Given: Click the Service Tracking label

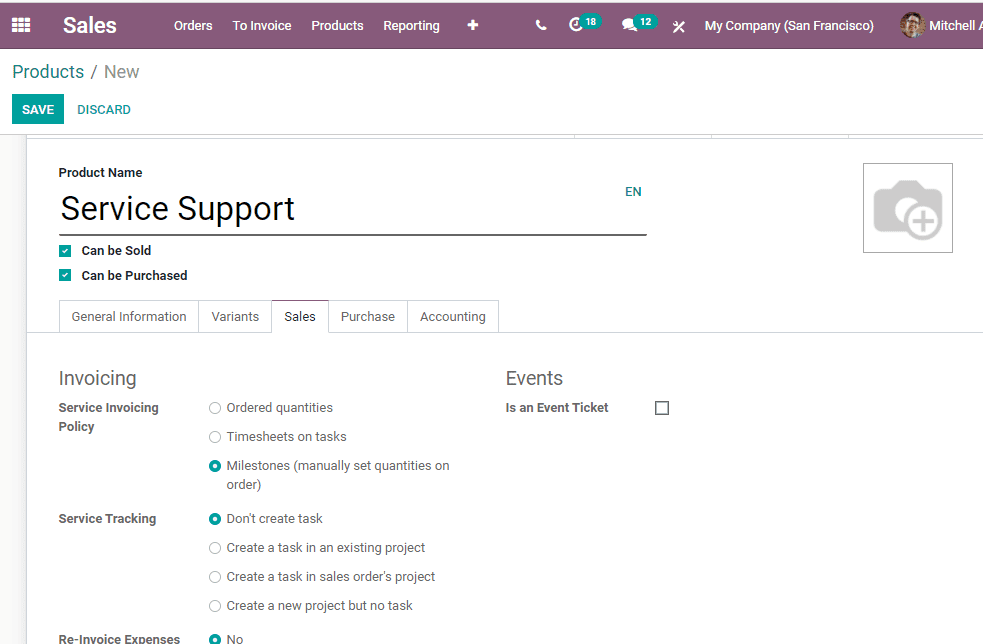Looking at the screenshot, I should click(107, 519).
